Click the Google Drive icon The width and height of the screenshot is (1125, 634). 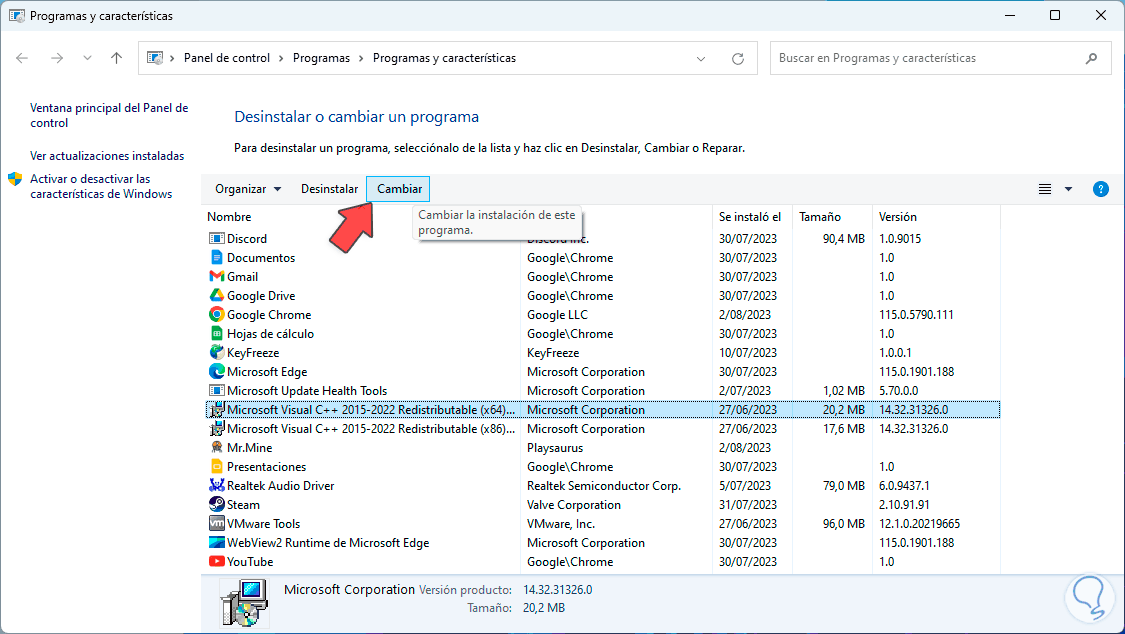pyautogui.click(x=216, y=295)
